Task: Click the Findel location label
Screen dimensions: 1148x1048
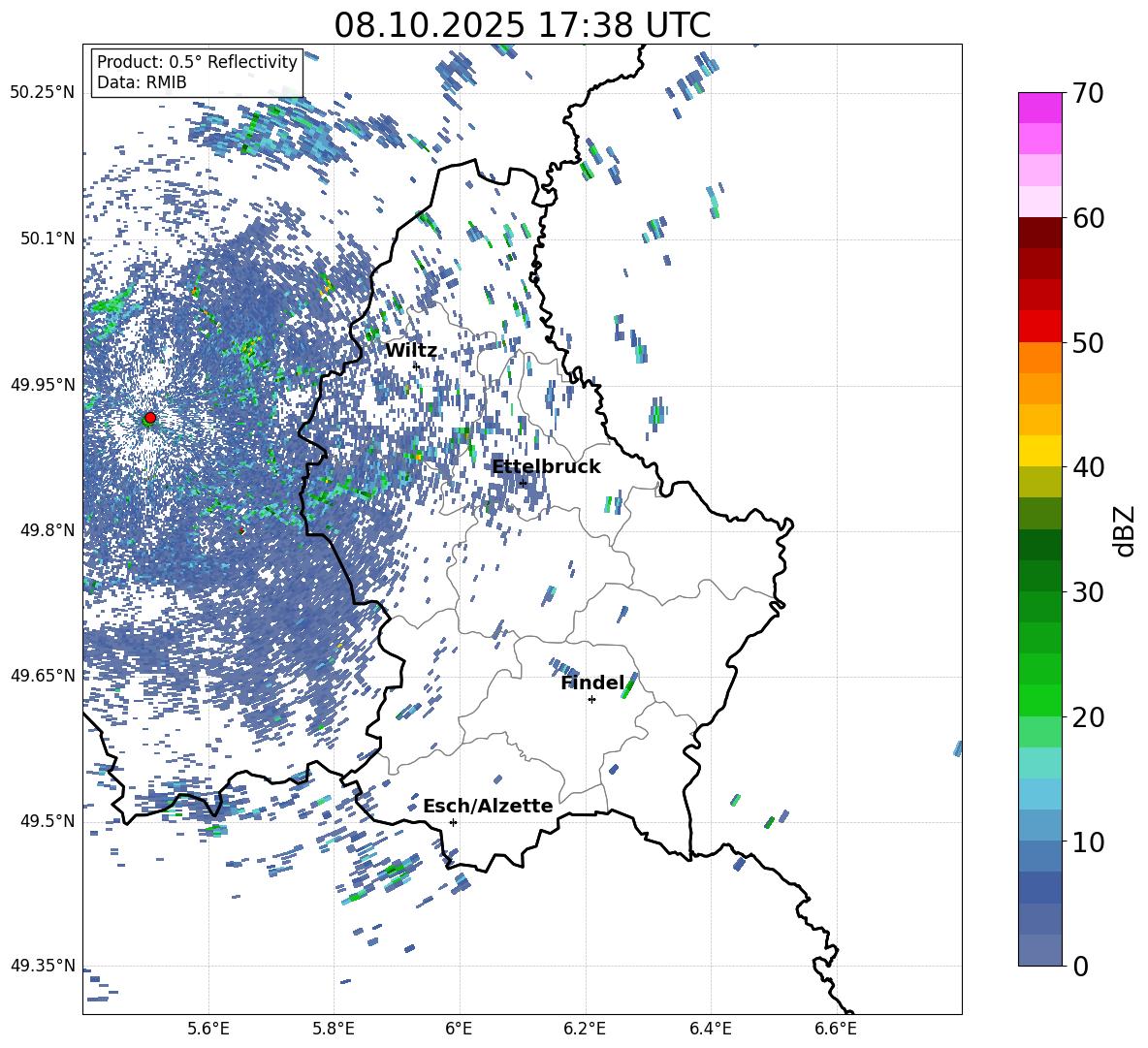Action: (593, 683)
